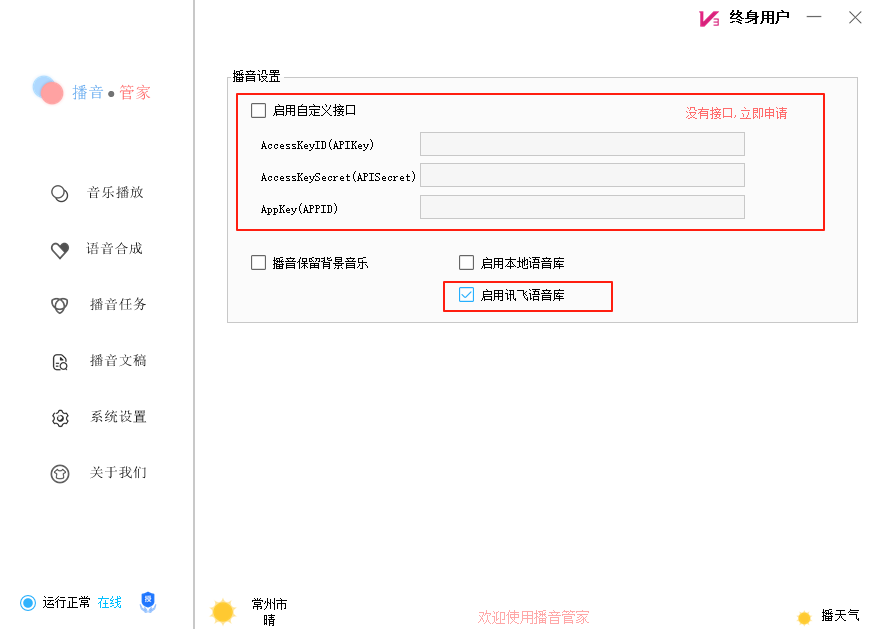This screenshot has height=629, width=875.
Task: Focus the AccessKeyID(APIKey) input field
Action: click(582, 144)
